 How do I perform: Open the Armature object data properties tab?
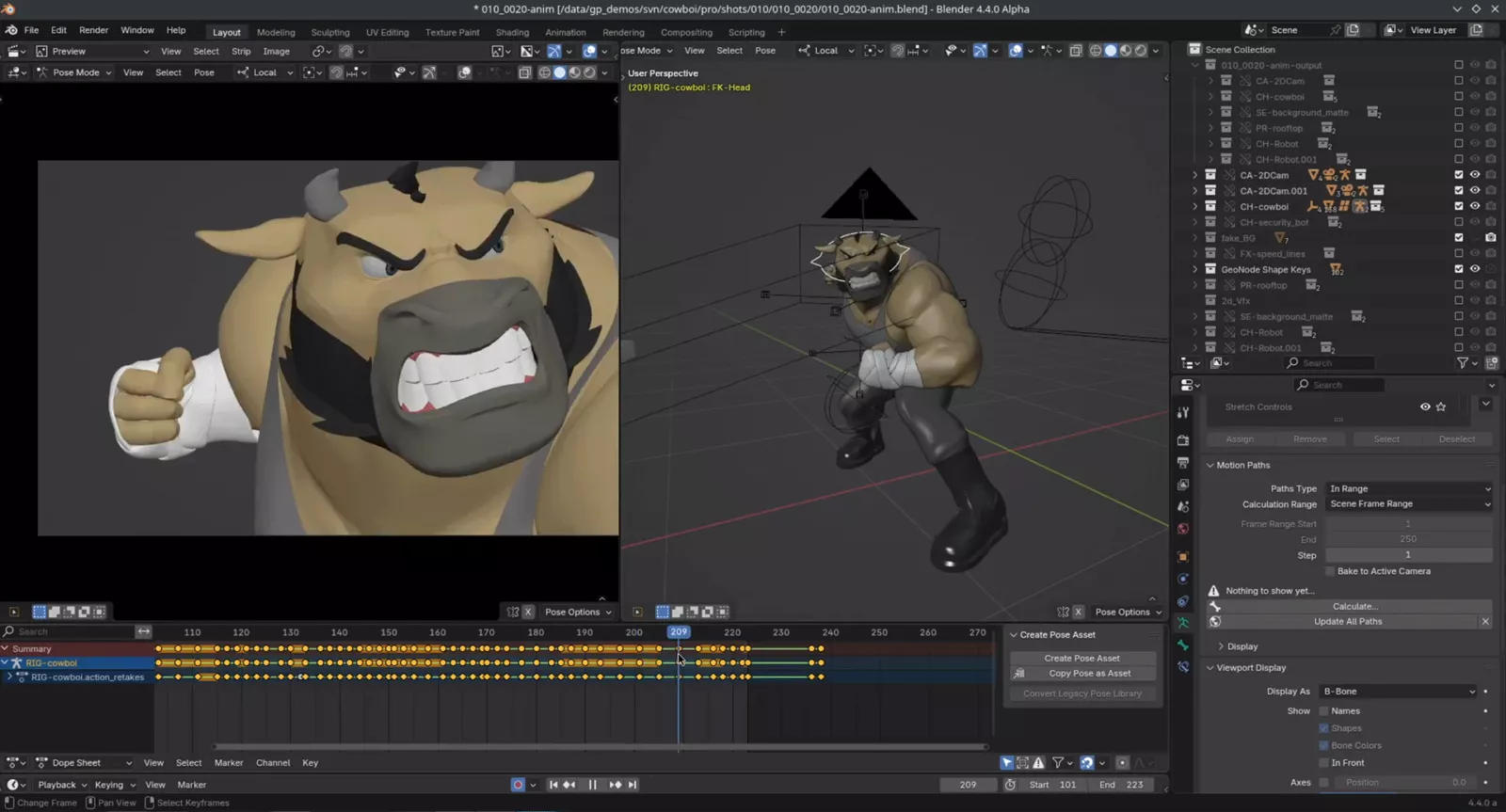[x=1183, y=623]
